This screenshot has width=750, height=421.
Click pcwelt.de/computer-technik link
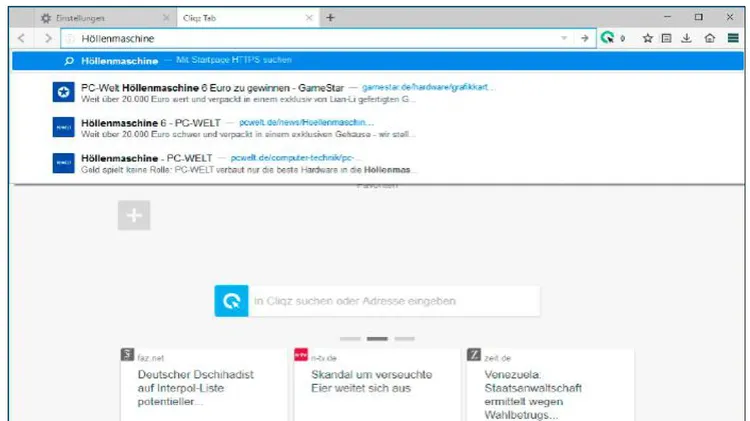(x=295, y=158)
